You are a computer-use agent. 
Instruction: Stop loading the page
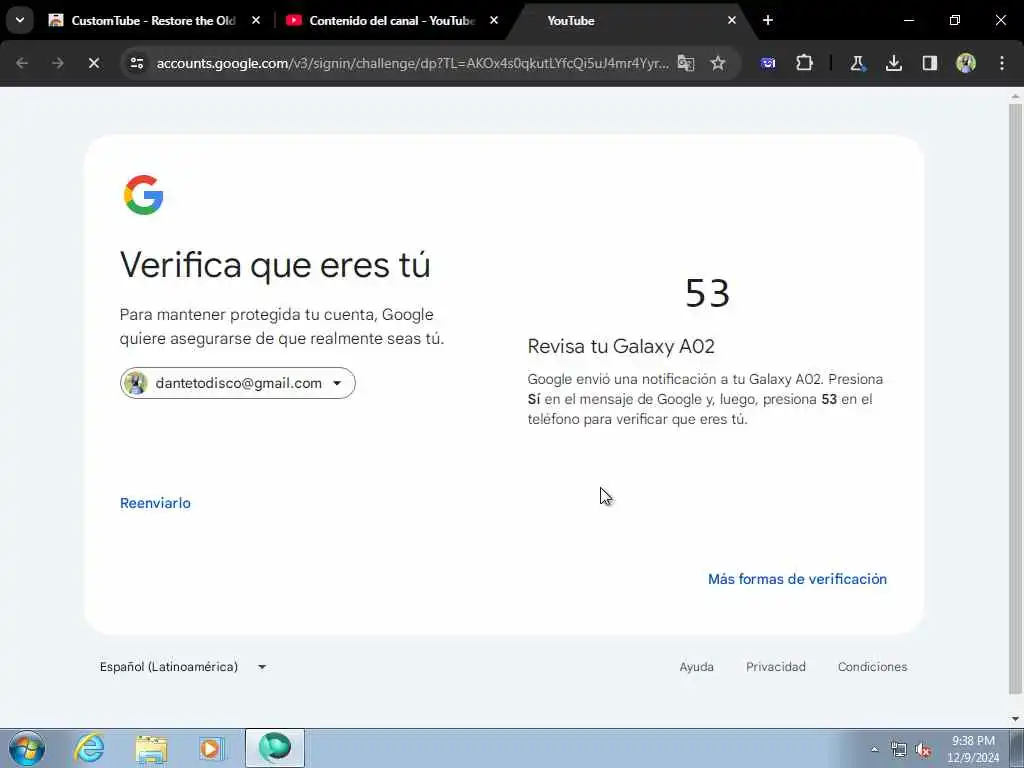point(93,63)
